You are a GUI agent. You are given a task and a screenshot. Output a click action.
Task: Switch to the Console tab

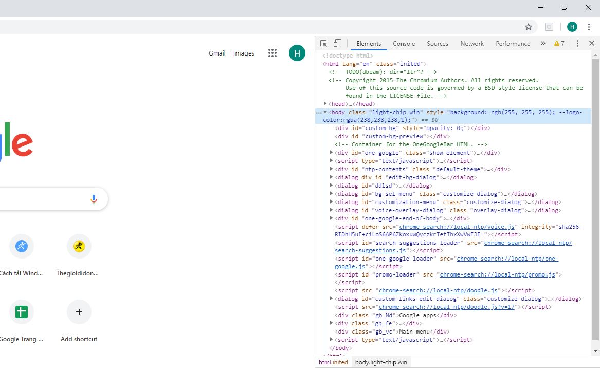(x=404, y=44)
